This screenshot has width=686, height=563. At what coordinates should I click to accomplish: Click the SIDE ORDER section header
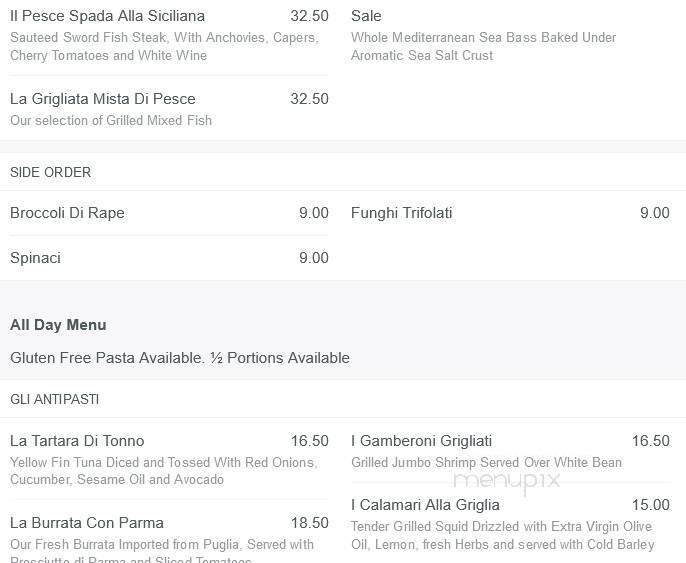coord(50,172)
